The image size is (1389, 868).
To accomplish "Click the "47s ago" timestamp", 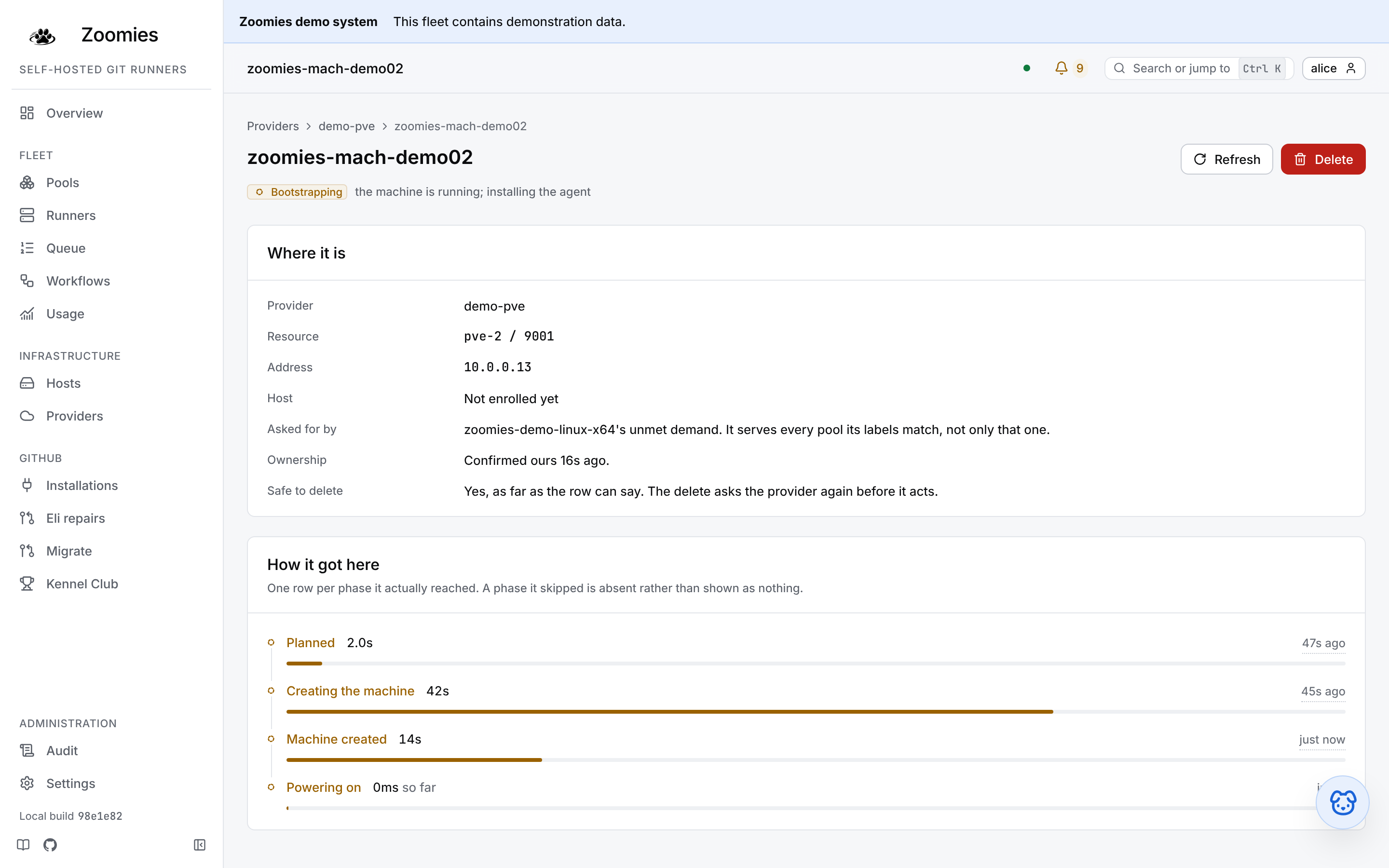I will [x=1323, y=643].
